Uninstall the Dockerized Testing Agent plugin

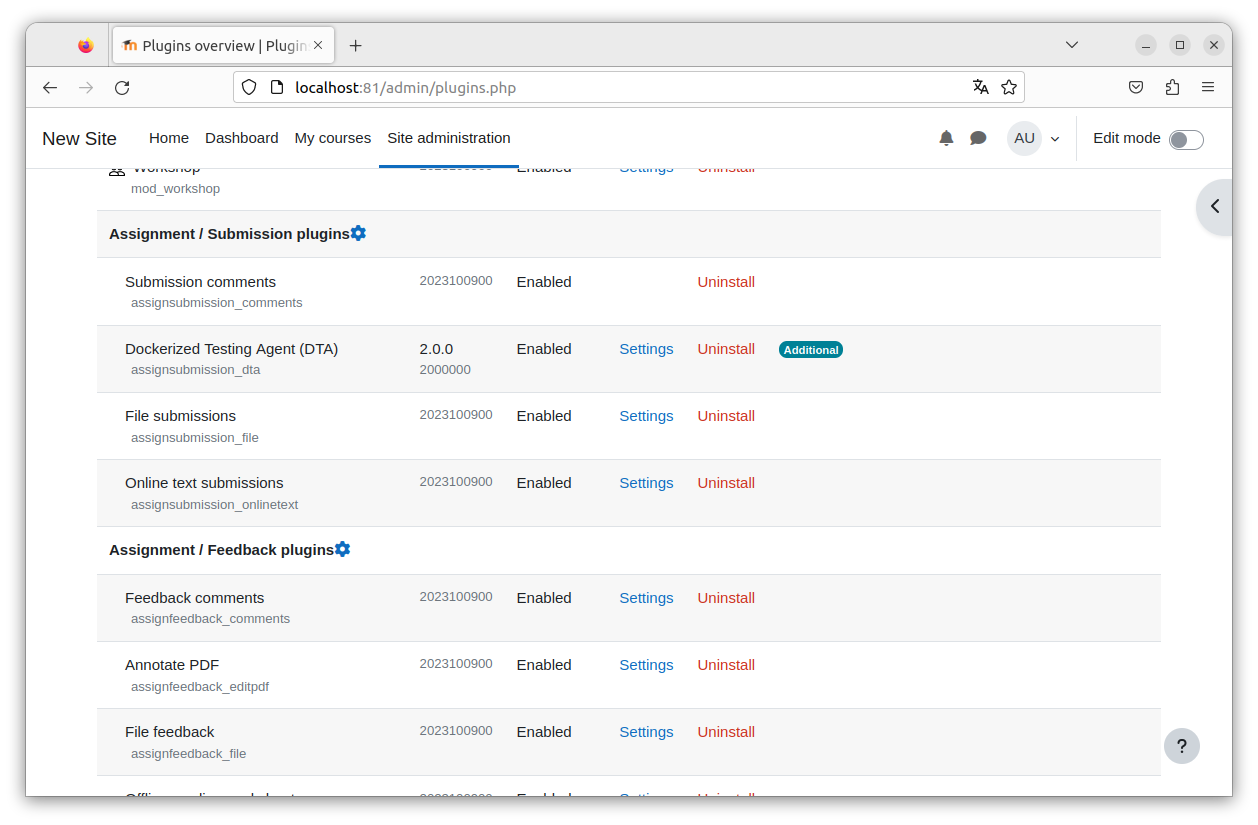(726, 349)
